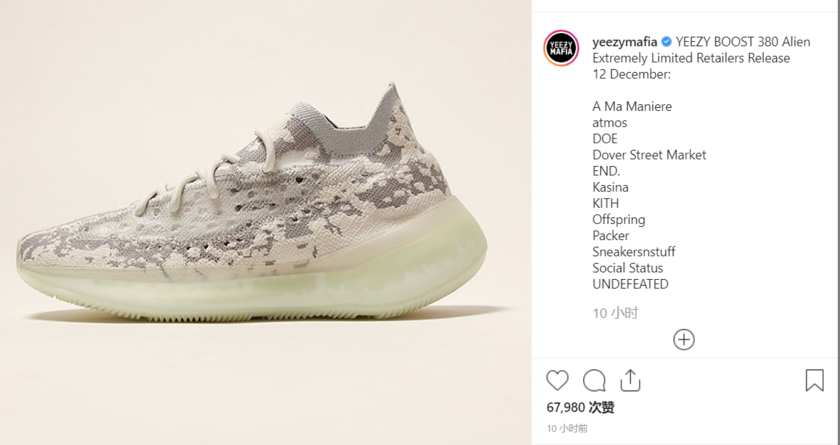Open the Yeezy Mafia profile avatar

(561, 48)
